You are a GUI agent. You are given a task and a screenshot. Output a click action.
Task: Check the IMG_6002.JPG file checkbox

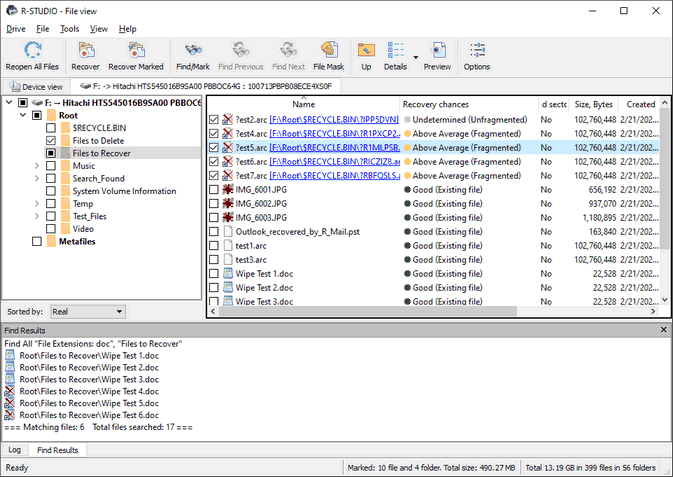coord(214,204)
